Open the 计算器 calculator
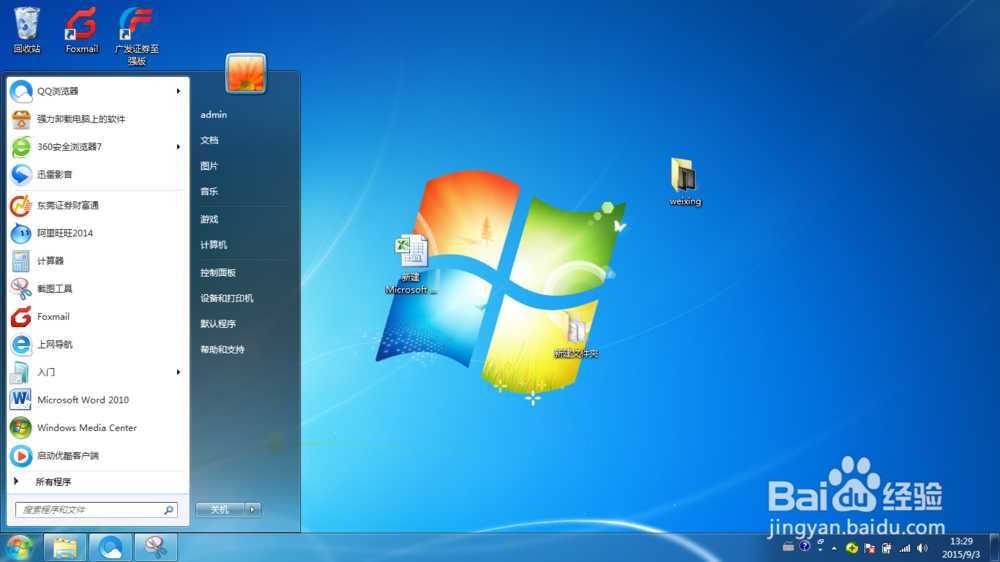This screenshot has height=562, width=1000. pos(98,261)
